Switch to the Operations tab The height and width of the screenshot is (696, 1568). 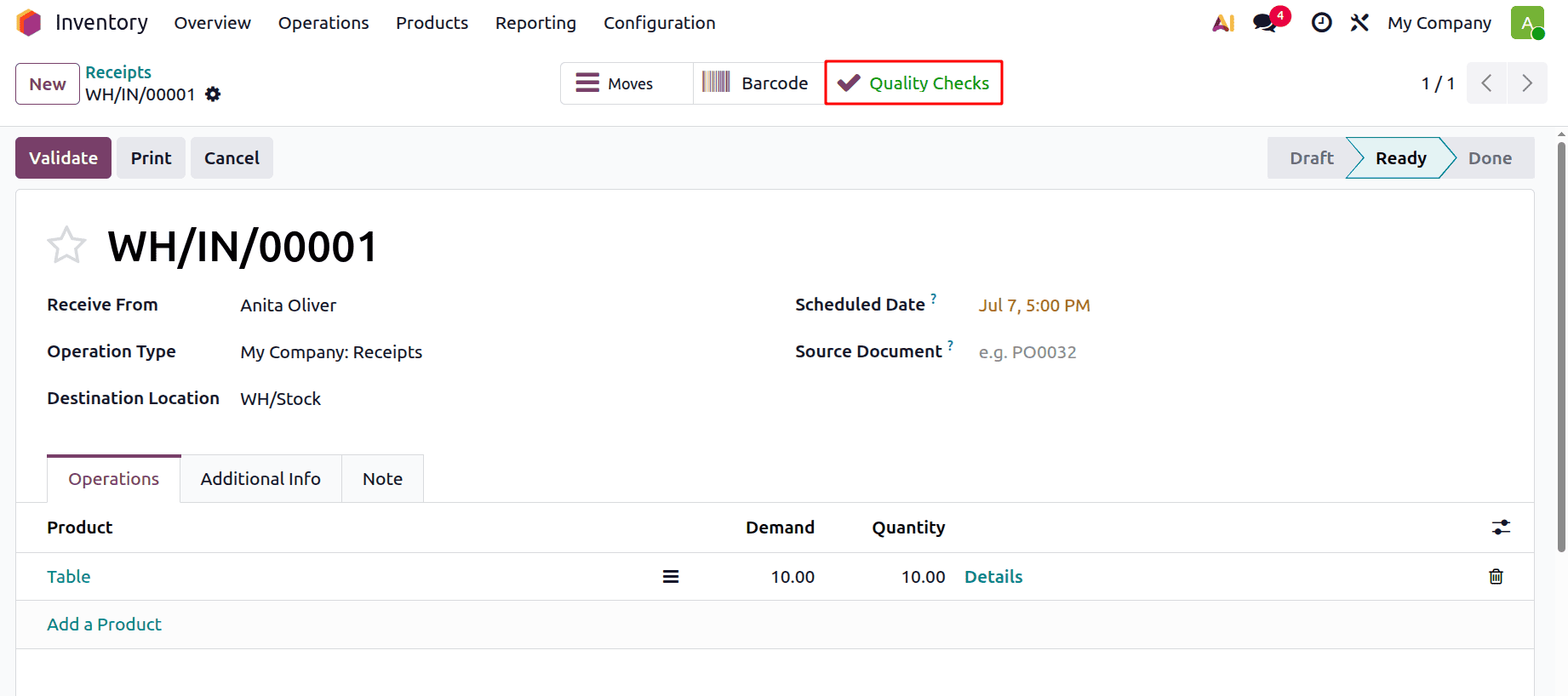114,479
